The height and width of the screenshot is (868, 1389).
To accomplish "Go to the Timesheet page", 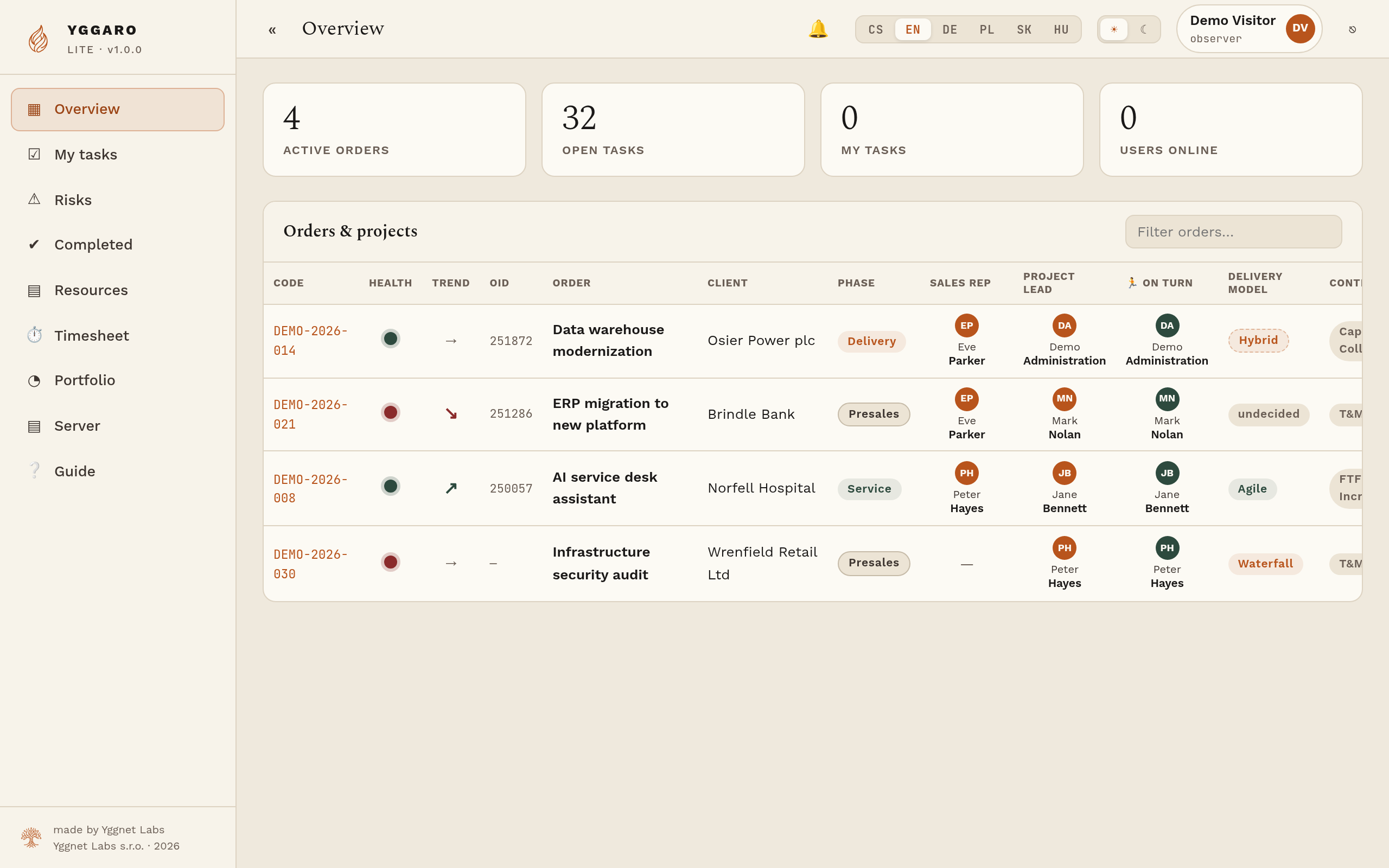I will click(118, 335).
